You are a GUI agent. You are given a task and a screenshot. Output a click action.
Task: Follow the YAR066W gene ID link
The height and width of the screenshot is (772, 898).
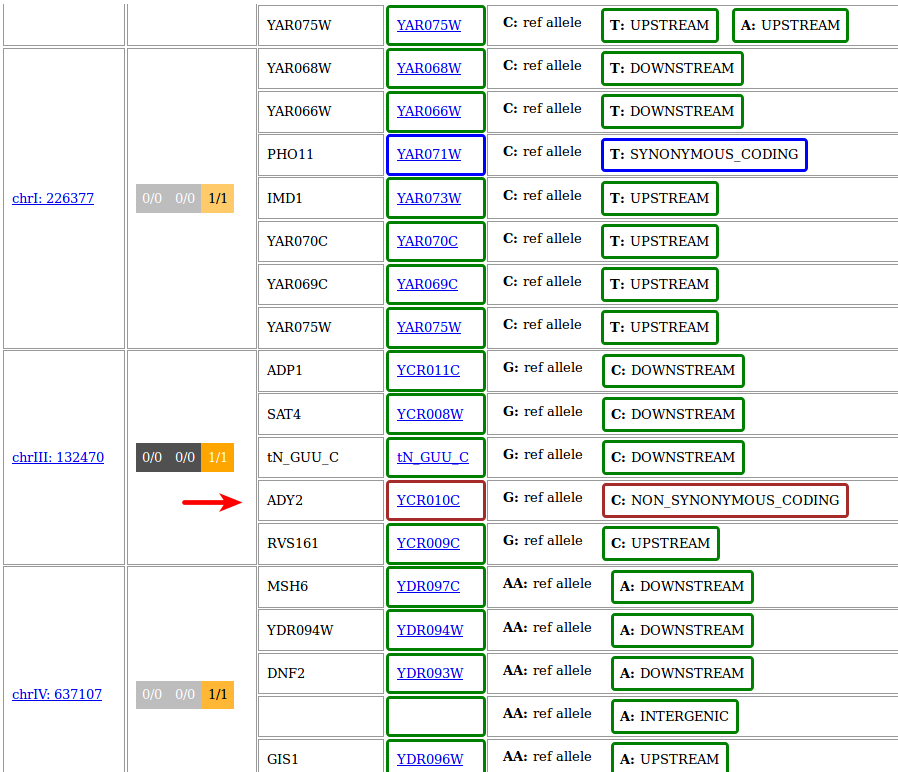point(429,111)
